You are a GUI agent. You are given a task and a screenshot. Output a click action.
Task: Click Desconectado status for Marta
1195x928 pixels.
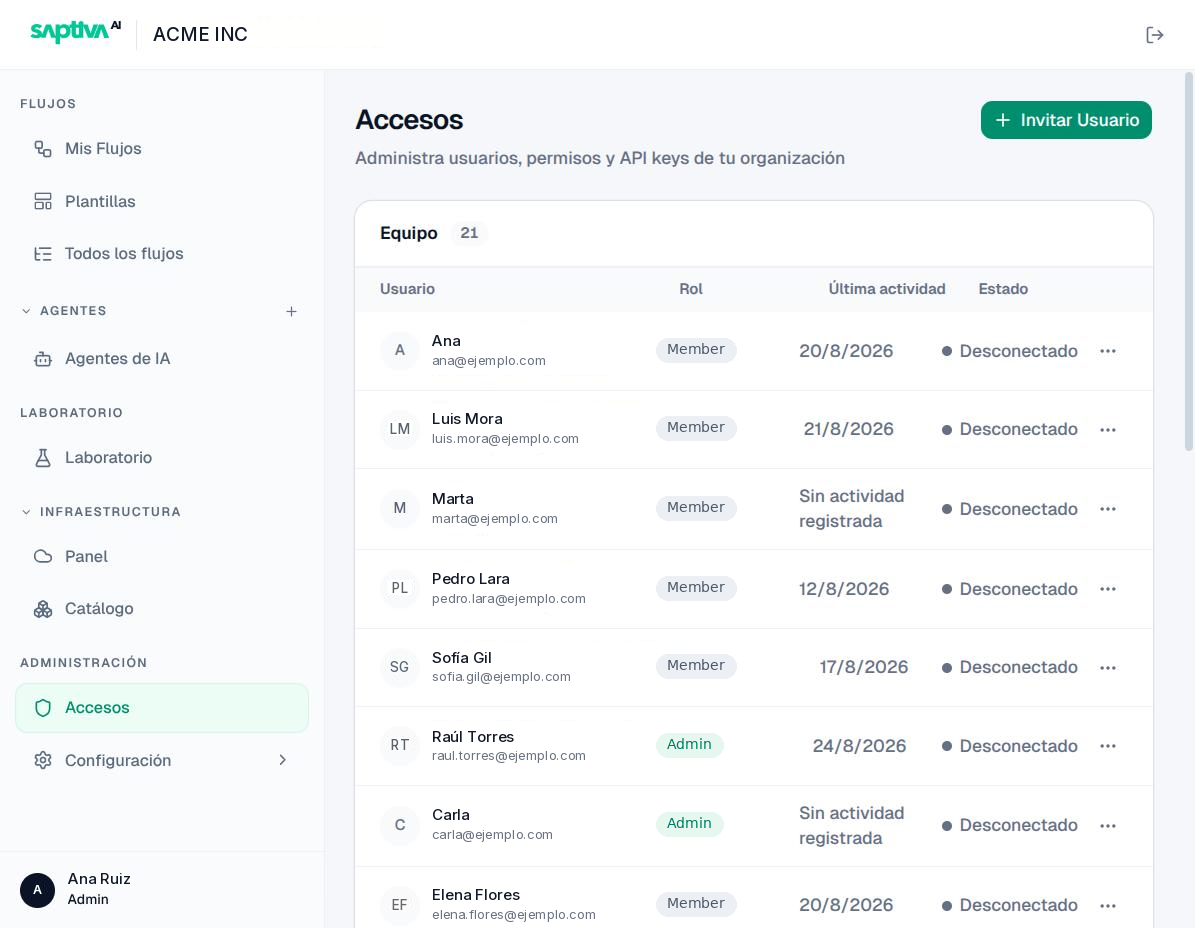pos(1009,509)
